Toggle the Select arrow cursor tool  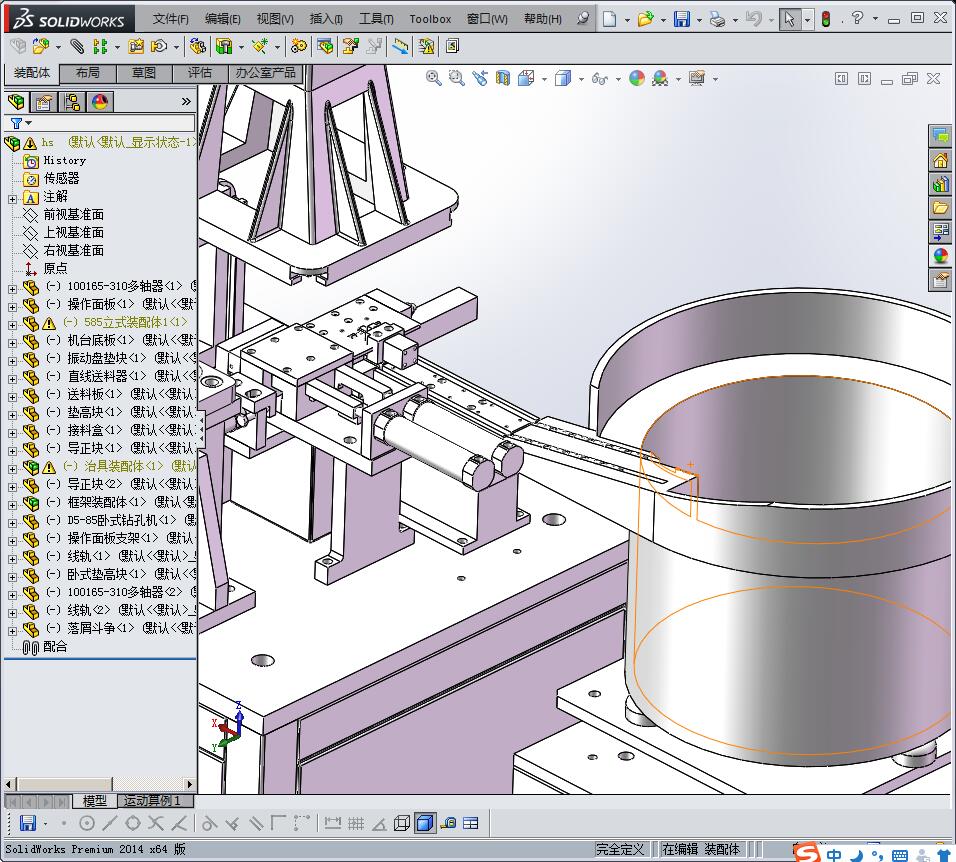(x=789, y=19)
